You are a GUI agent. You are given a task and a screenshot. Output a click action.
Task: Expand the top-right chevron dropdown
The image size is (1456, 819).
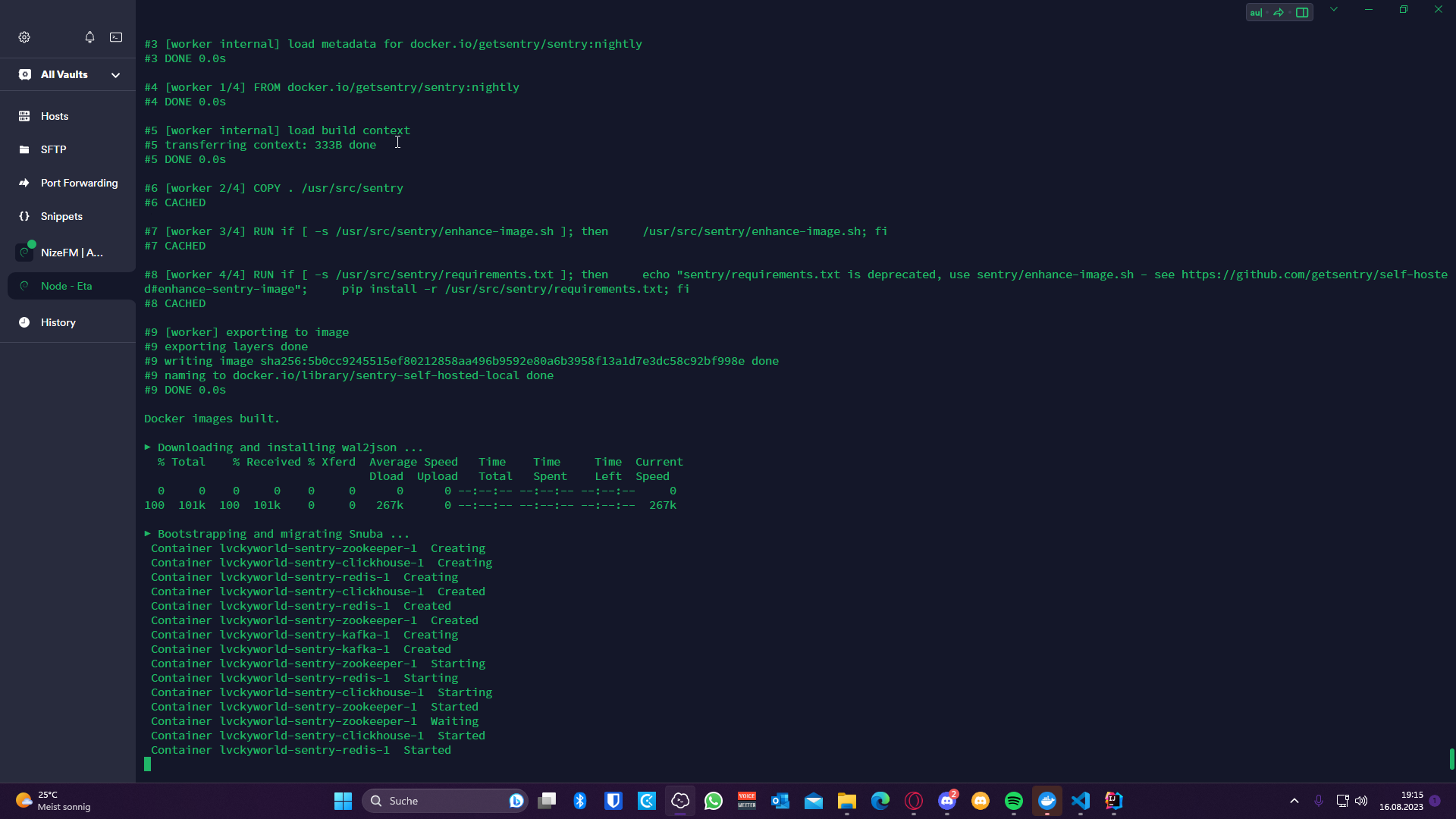[x=1334, y=10]
